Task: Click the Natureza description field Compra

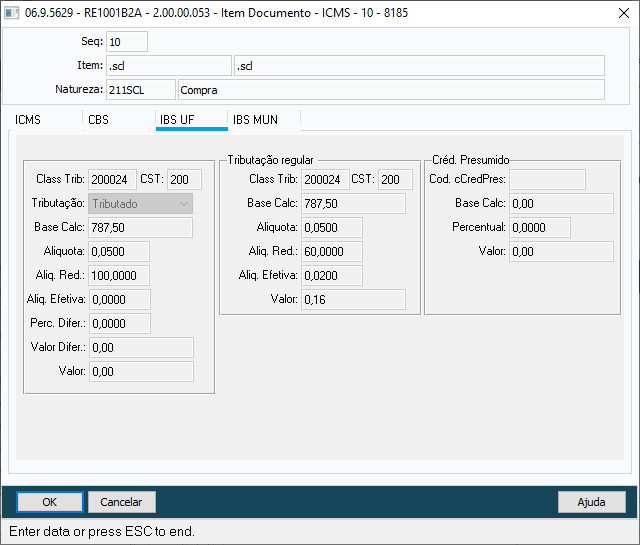Action: pos(391,90)
